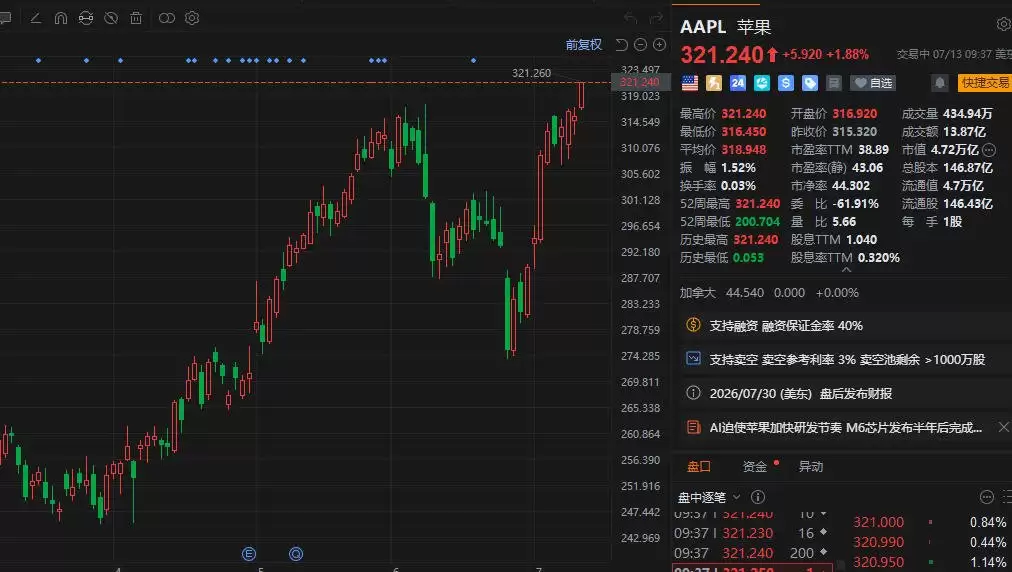The image size is (1012, 572).
Task: Click the US flag market icon
Action: [x=690, y=83]
